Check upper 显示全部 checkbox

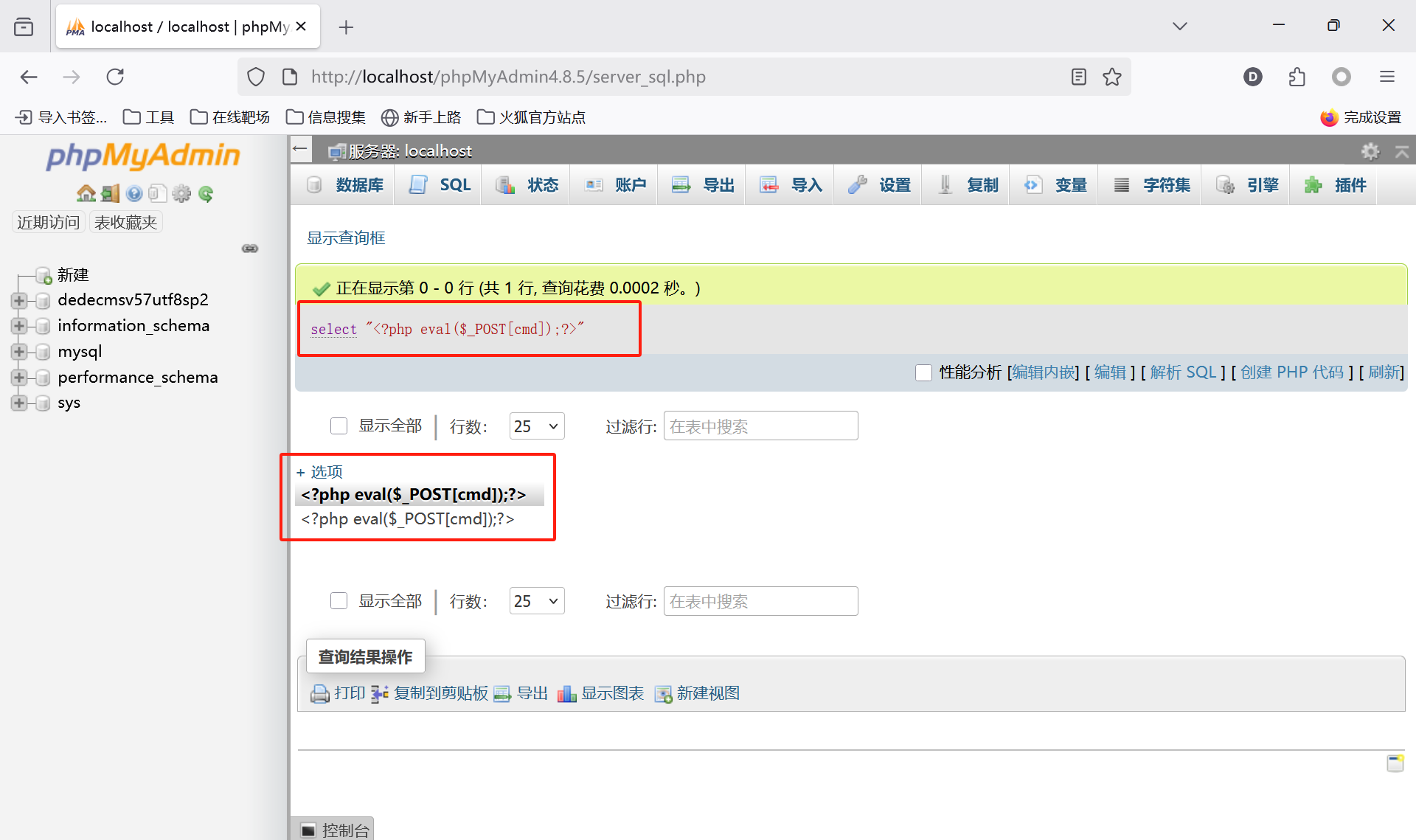339,426
